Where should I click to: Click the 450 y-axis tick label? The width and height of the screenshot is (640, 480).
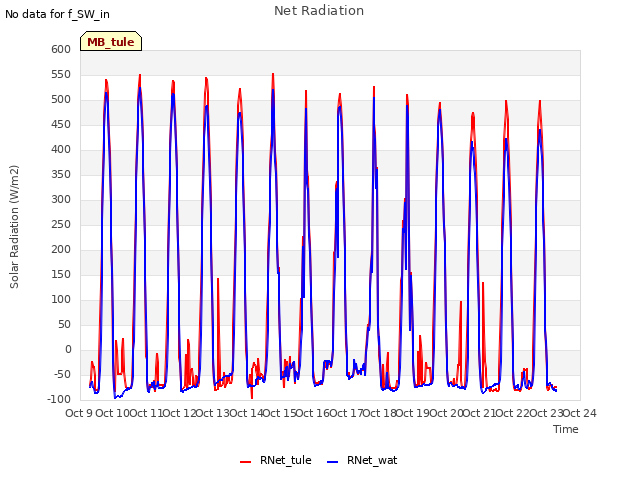tap(61, 124)
